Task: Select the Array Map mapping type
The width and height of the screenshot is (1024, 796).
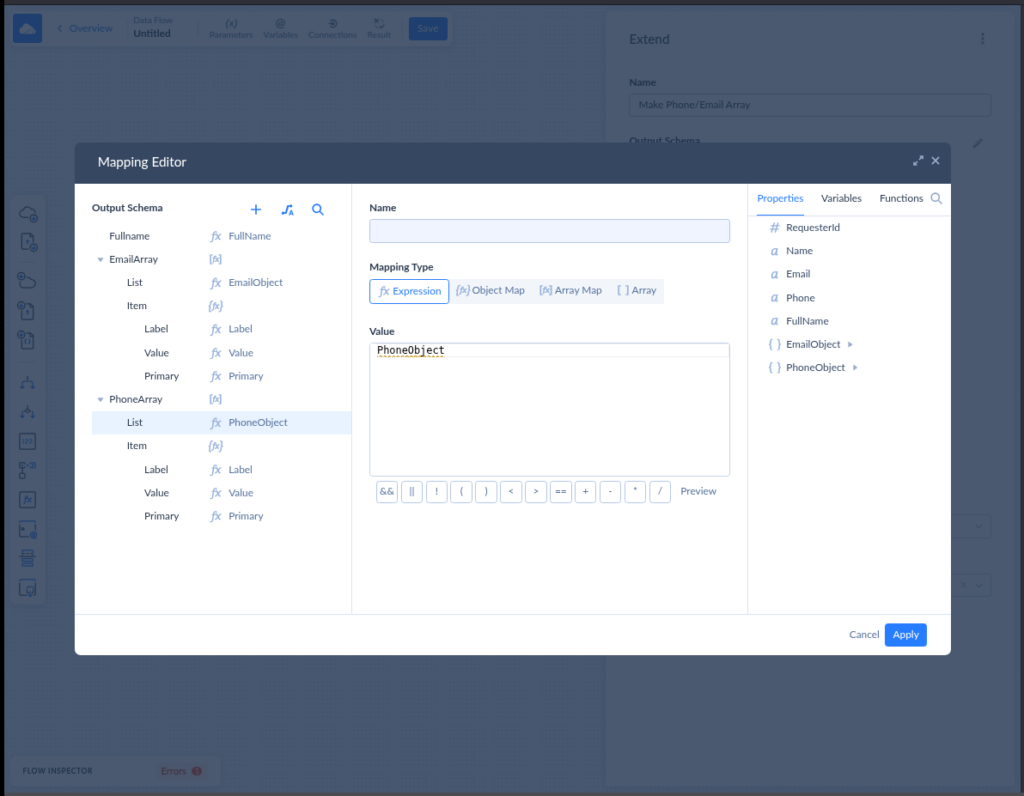Action: point(570,291)
